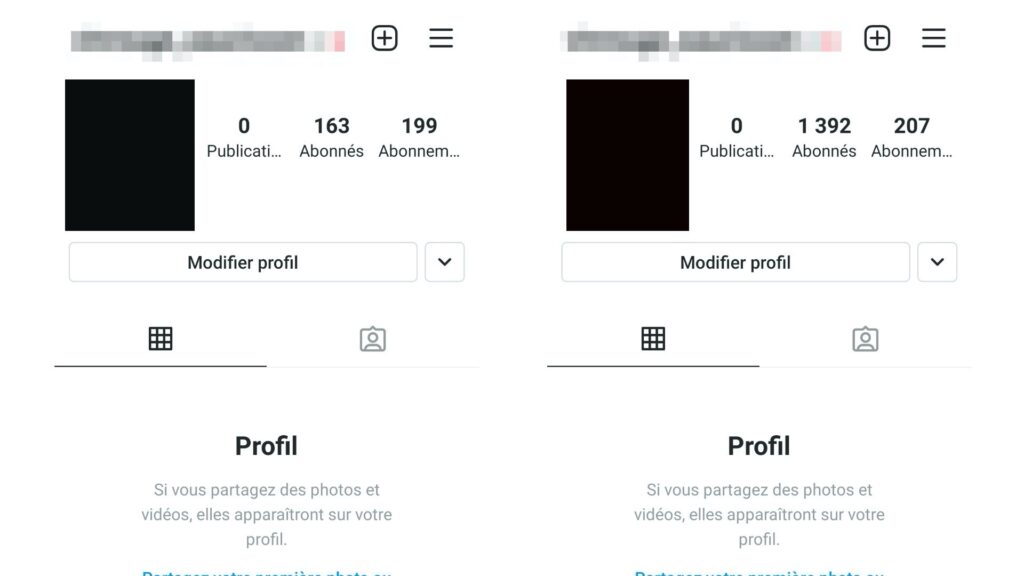The height and width of the screenshot is (576, 1024).
Task: Select grid posts tab on left profile
Action: tap(161, 339)
